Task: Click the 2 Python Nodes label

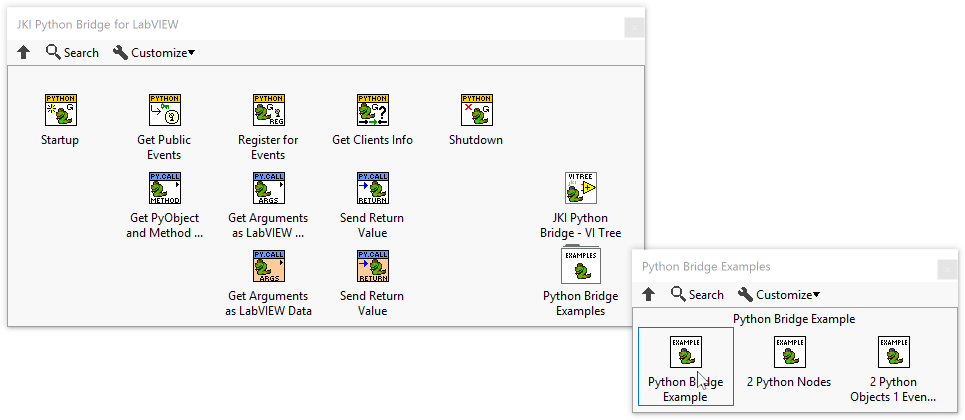Action: coord(789,382)
